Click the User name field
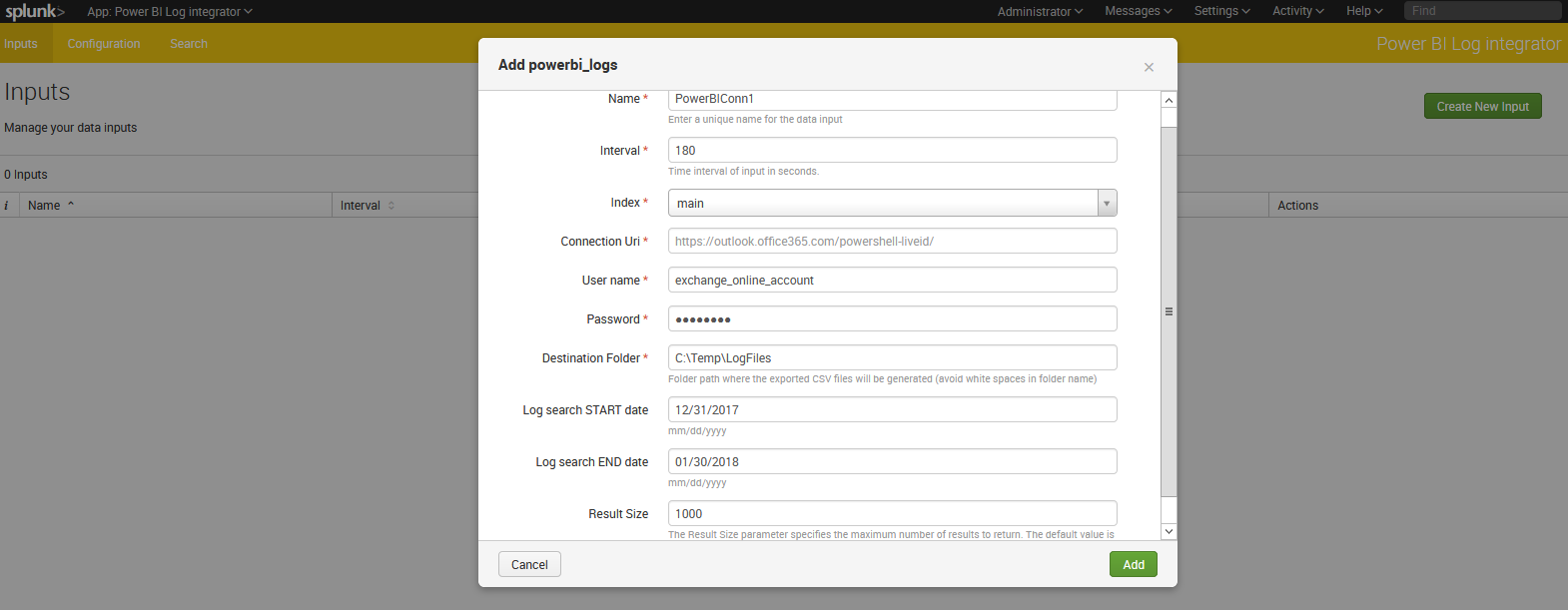Image resolution: width=1568 pixels, height=610 pixels. point(892,280)
